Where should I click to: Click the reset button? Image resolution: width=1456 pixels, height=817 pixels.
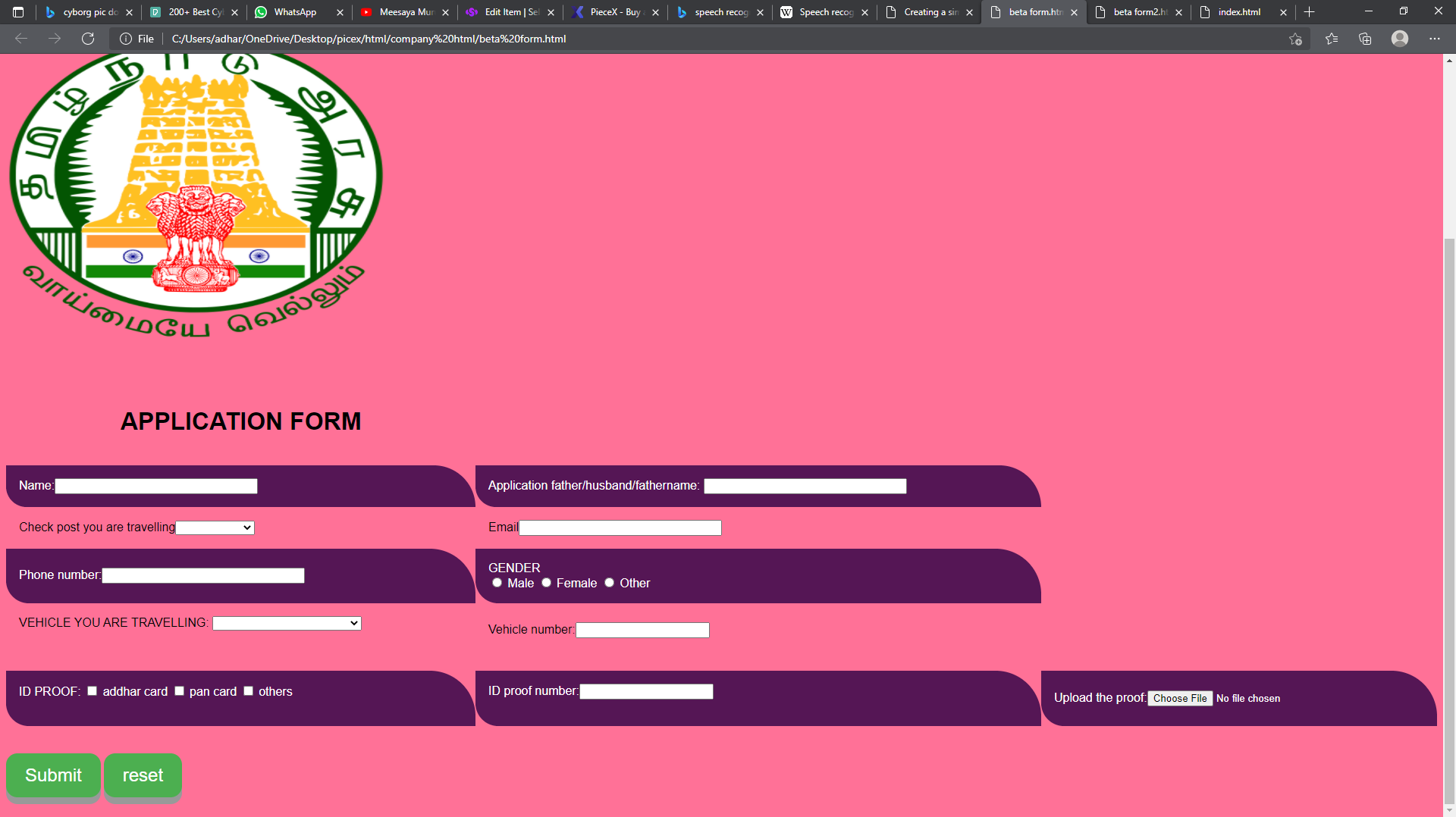[143, 775]
